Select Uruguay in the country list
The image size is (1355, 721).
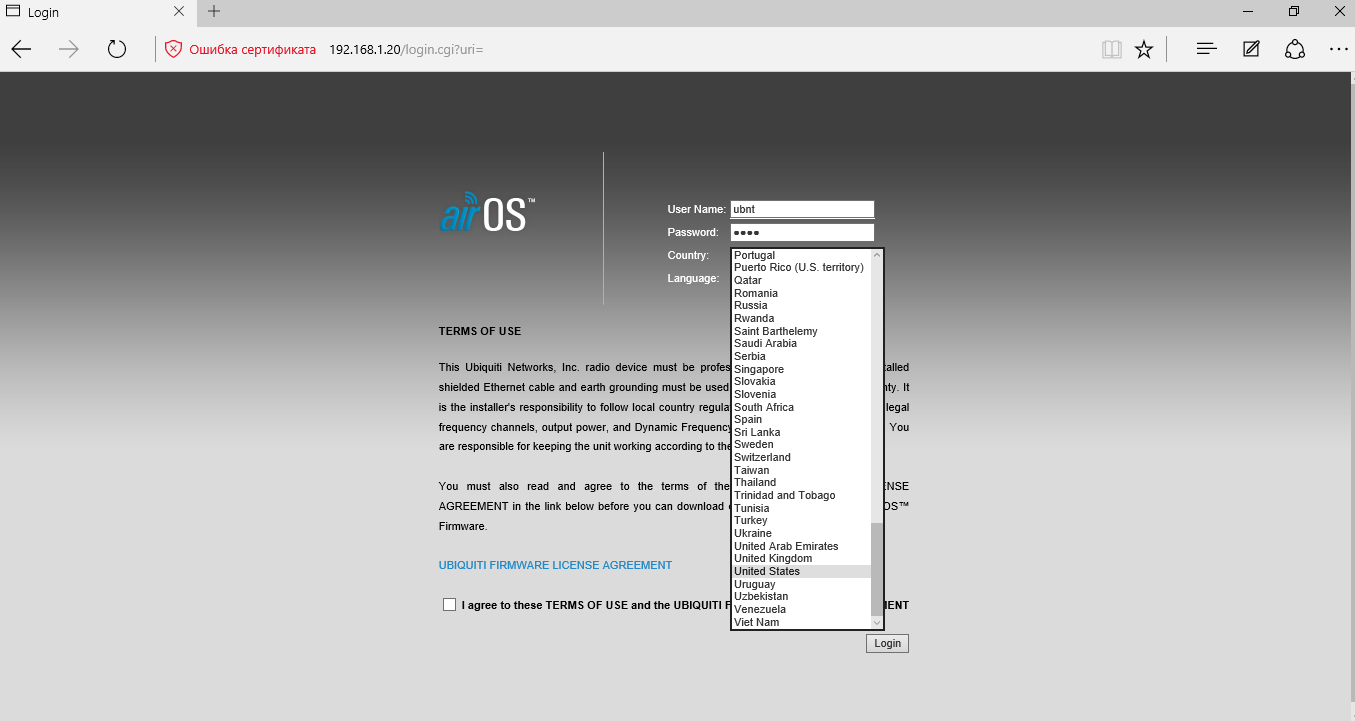coord(801,584)
